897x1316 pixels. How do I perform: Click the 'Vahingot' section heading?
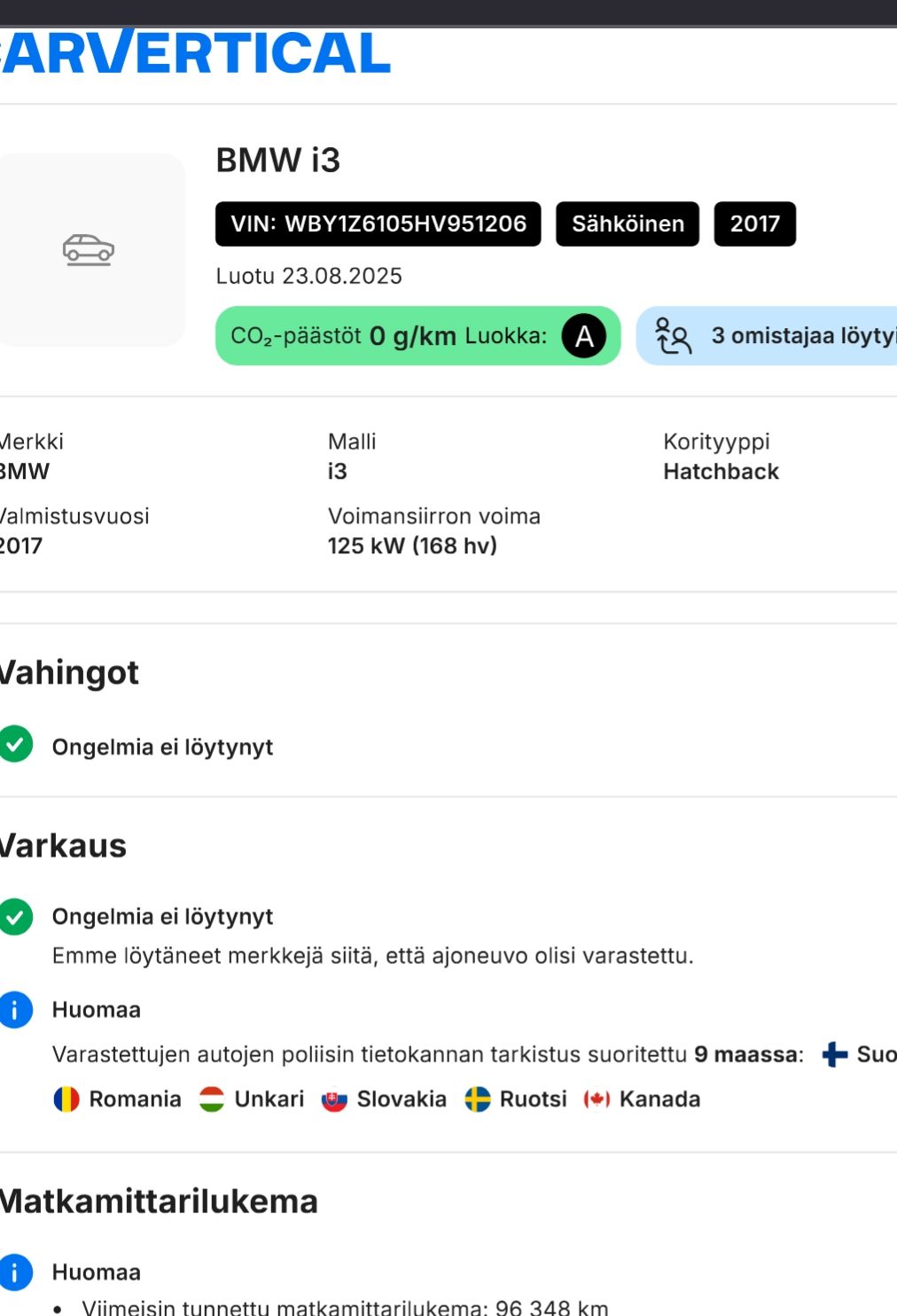(x=69, y=673)
